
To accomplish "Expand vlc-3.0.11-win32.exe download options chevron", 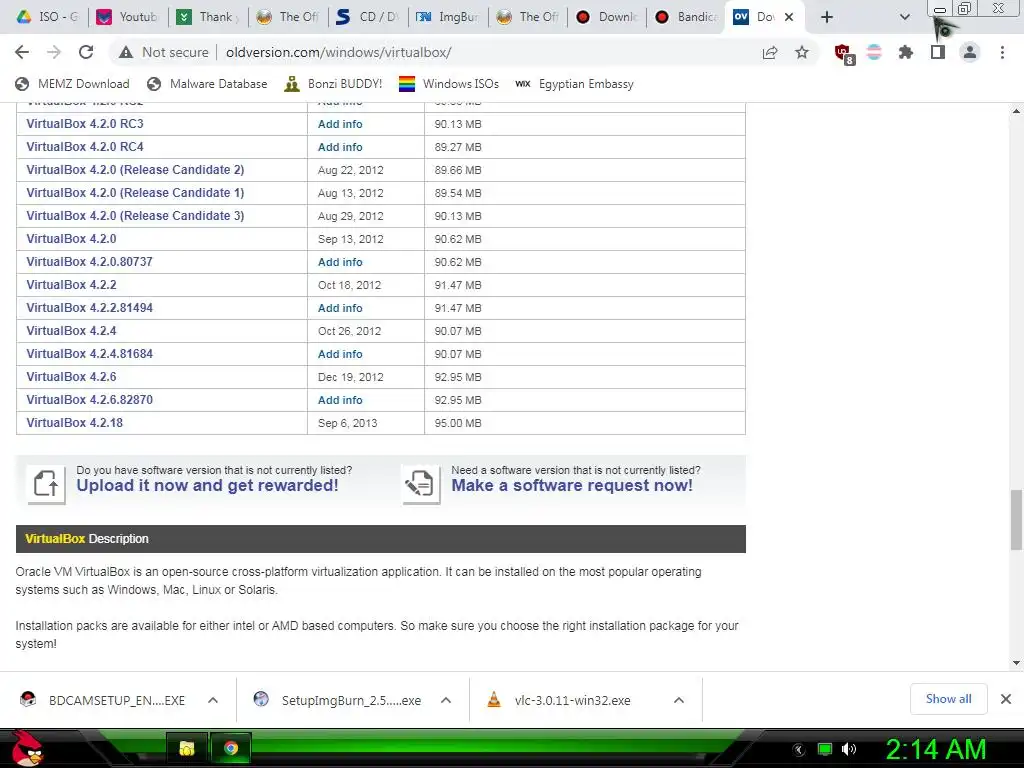I will pos(679,700).
